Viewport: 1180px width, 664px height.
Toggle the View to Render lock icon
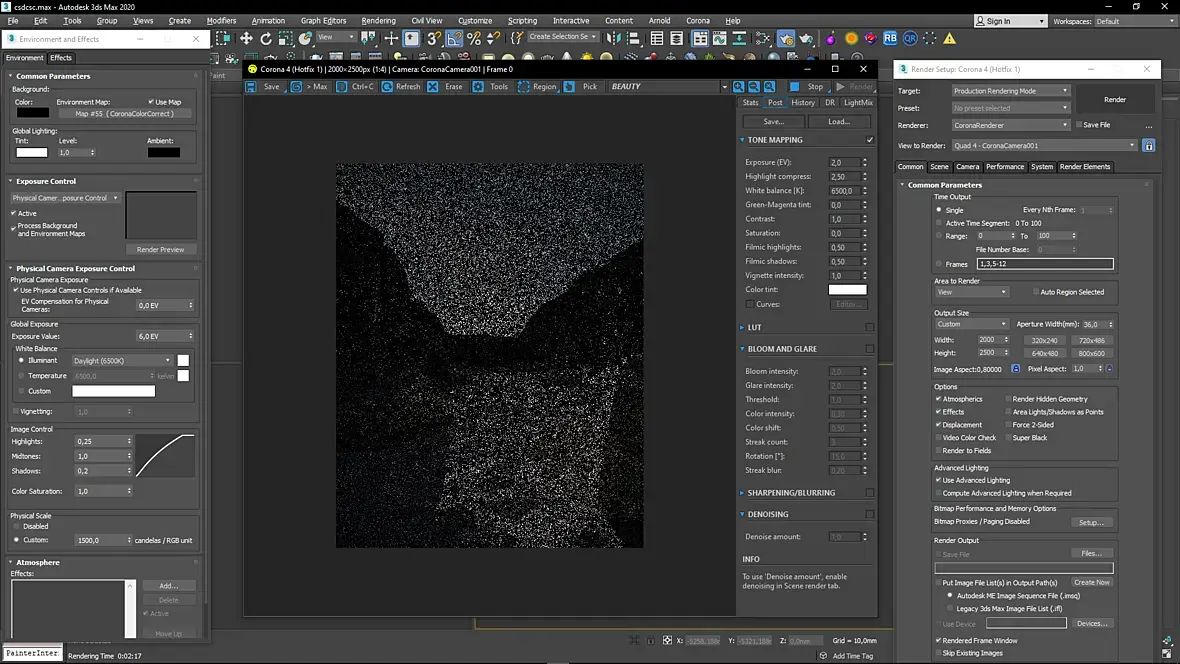click(1149, 146)
